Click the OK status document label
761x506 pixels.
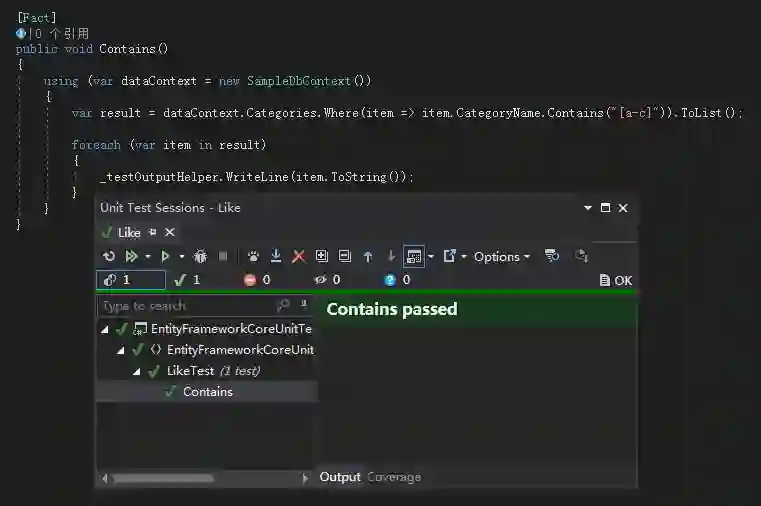tap(616, 280)
